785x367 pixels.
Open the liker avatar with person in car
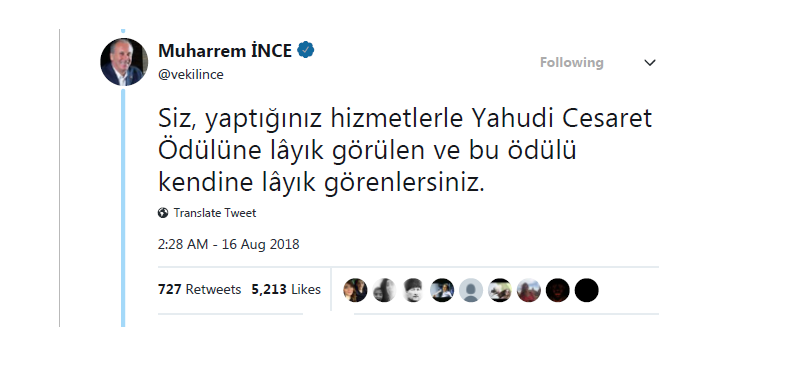(442, 290)
